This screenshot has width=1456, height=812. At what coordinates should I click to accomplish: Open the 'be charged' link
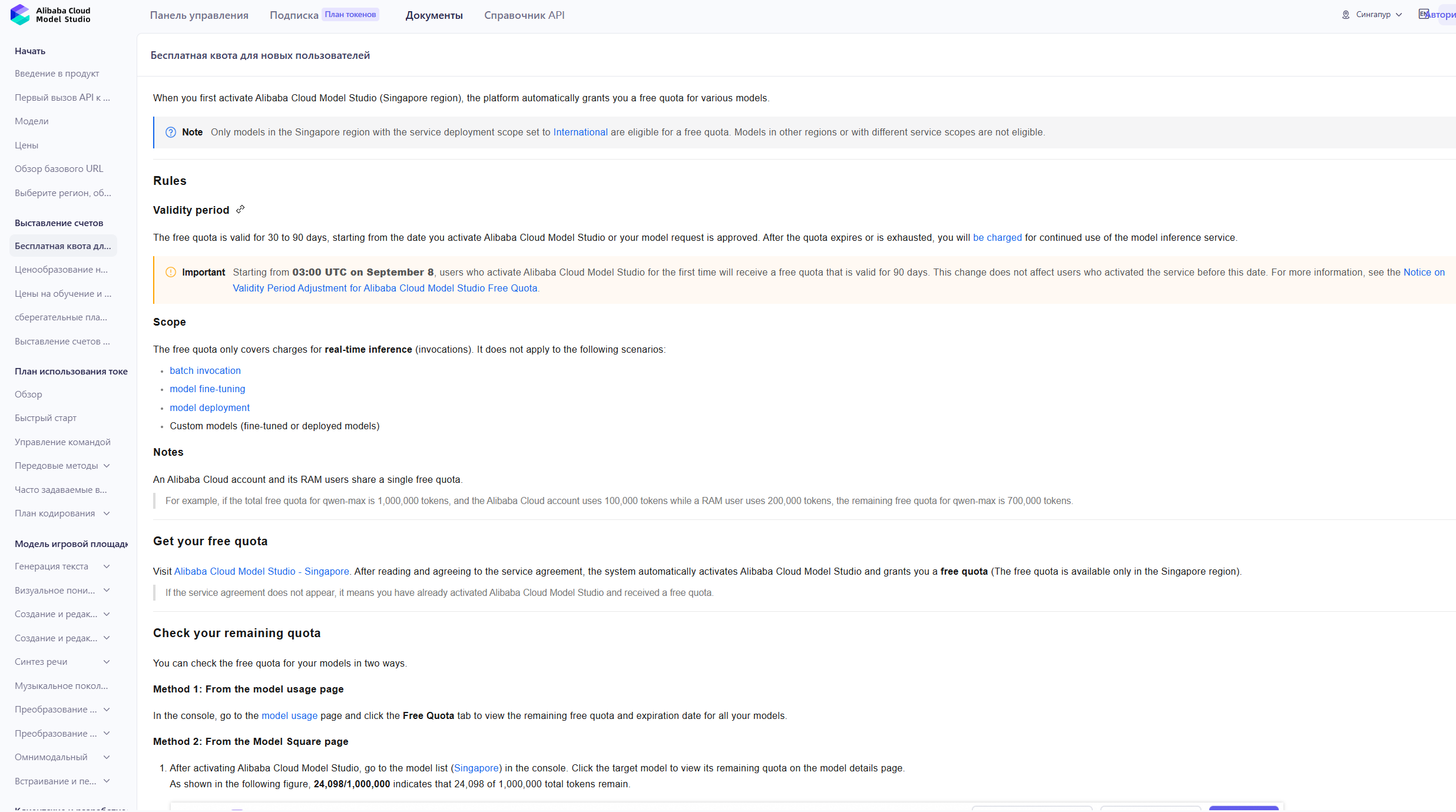997,238
